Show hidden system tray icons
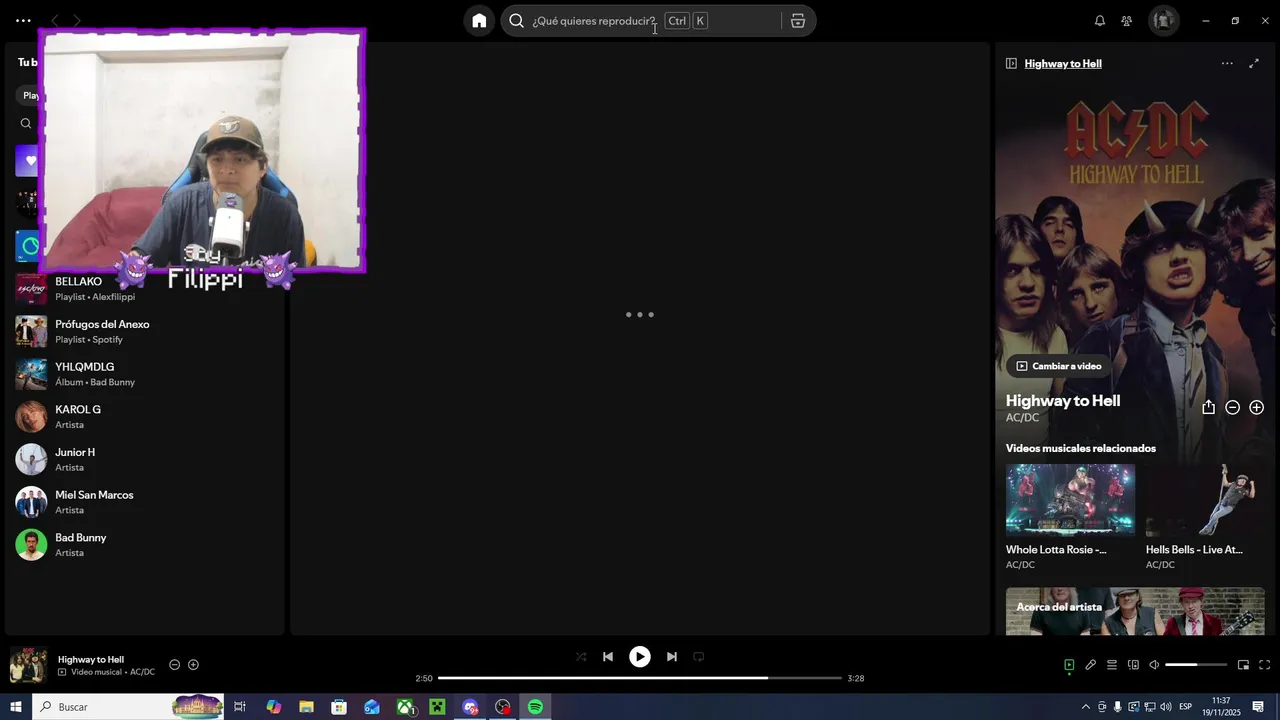1280x720 pixels. 1086,707
